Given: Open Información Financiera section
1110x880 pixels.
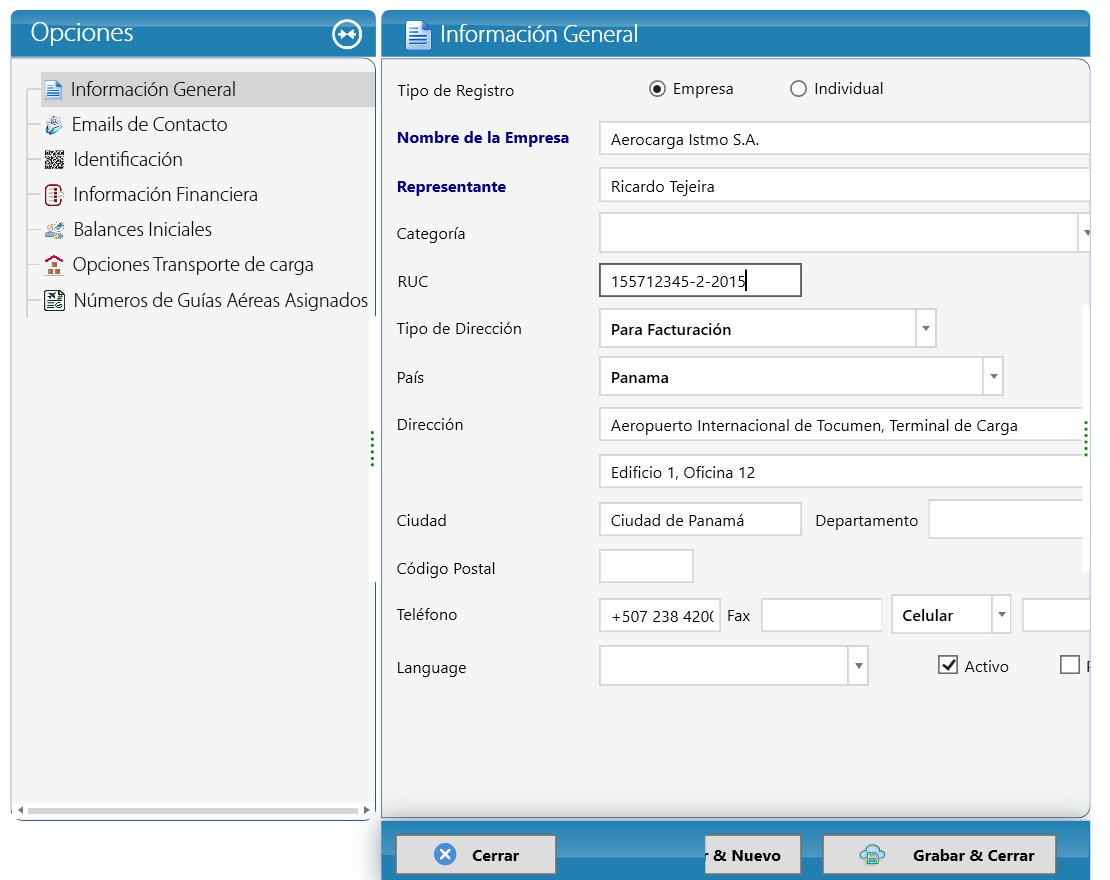Looking at the screenshot, I should pyautogui.click(x=166, y=195).
